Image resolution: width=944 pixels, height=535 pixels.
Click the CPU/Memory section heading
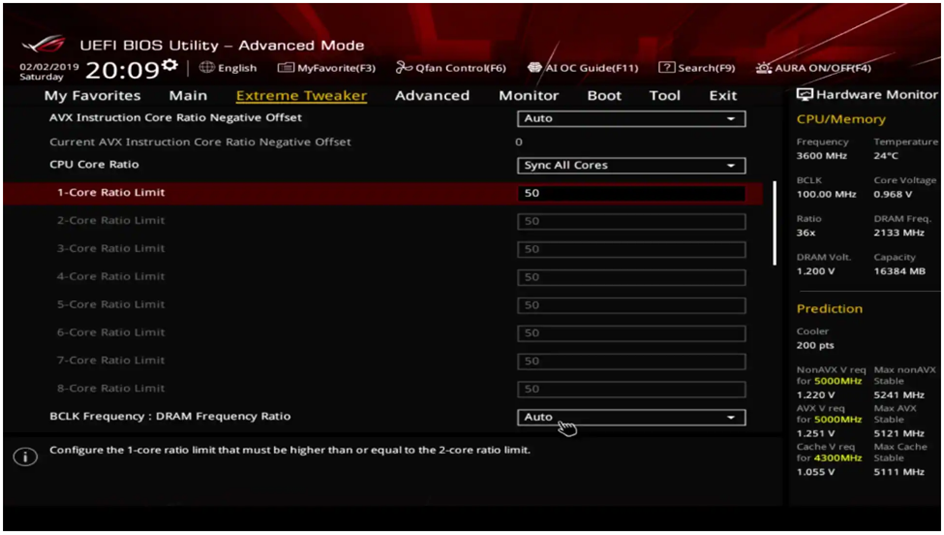[840, 119]
